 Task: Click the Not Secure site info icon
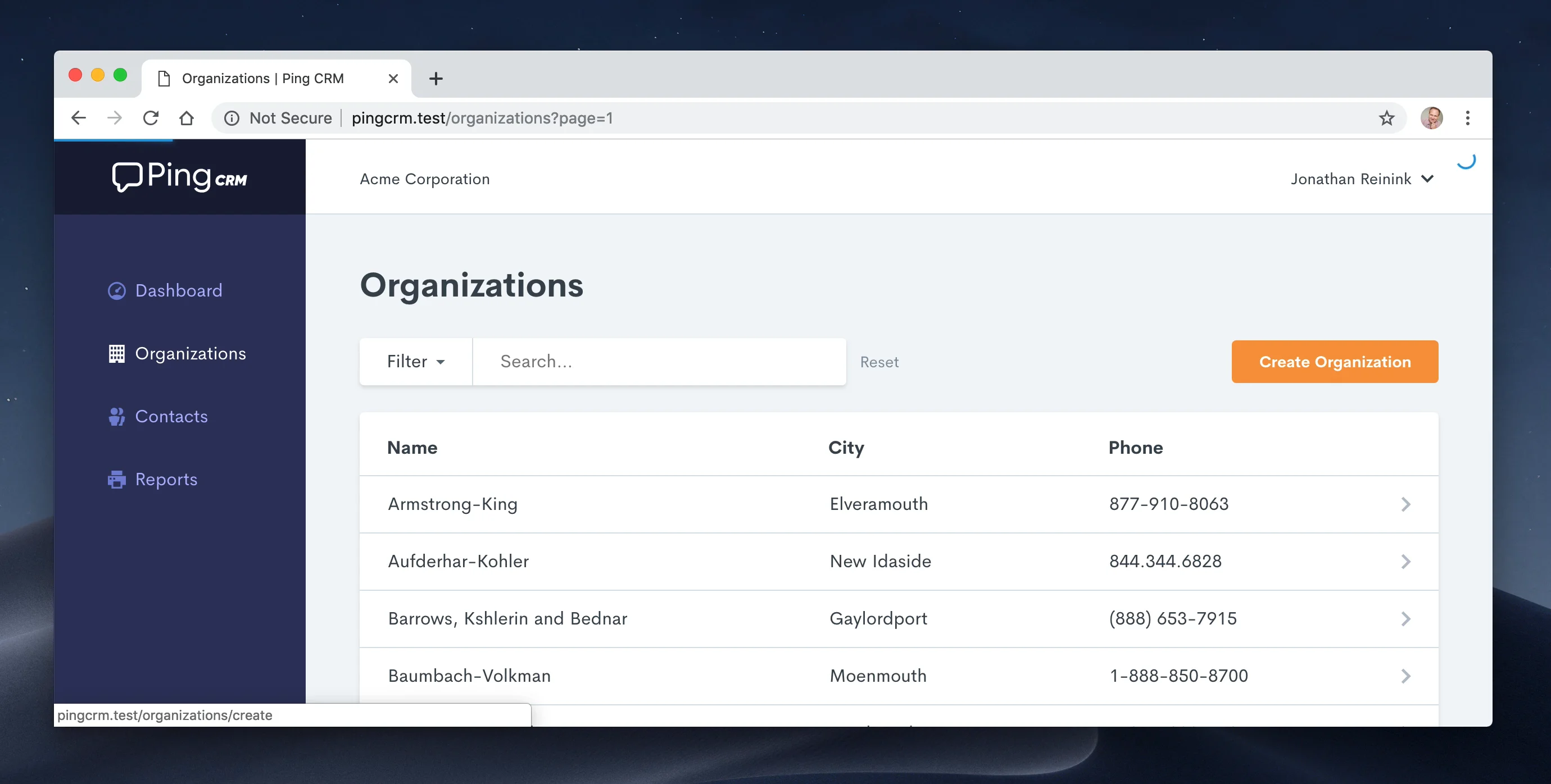click(232, 118)
